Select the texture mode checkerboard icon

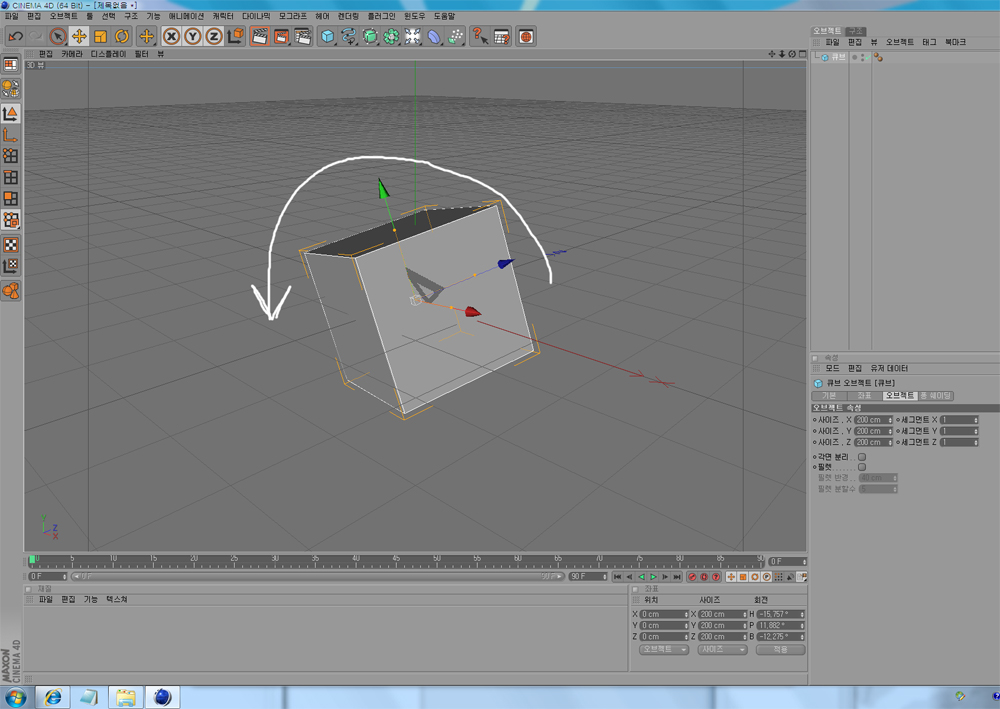click(x=11, y=245)
